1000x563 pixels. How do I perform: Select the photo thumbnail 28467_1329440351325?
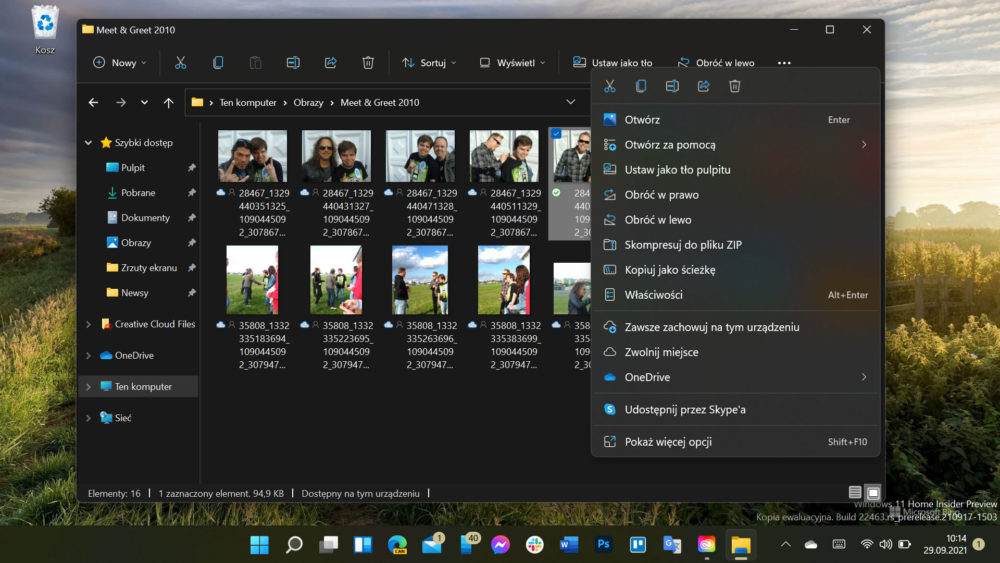(253, 156)
